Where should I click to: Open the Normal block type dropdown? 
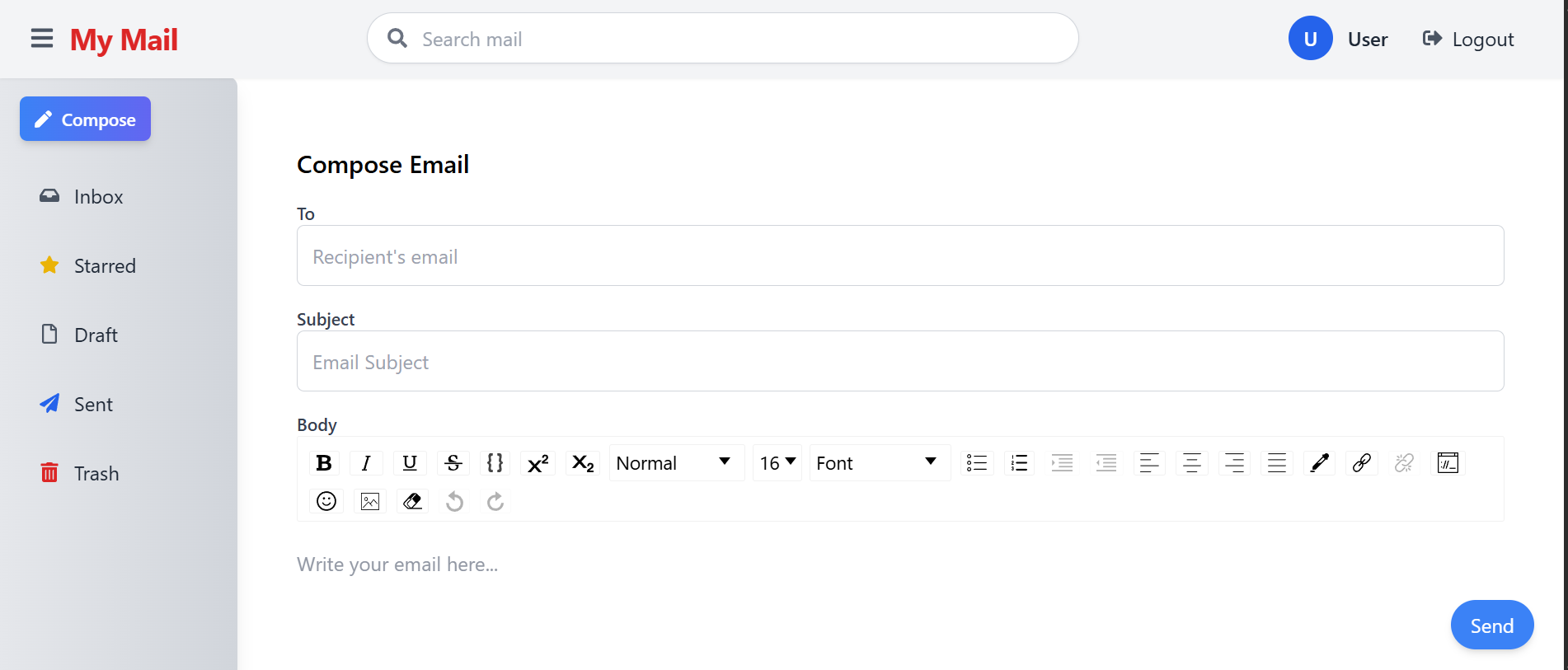675,463
